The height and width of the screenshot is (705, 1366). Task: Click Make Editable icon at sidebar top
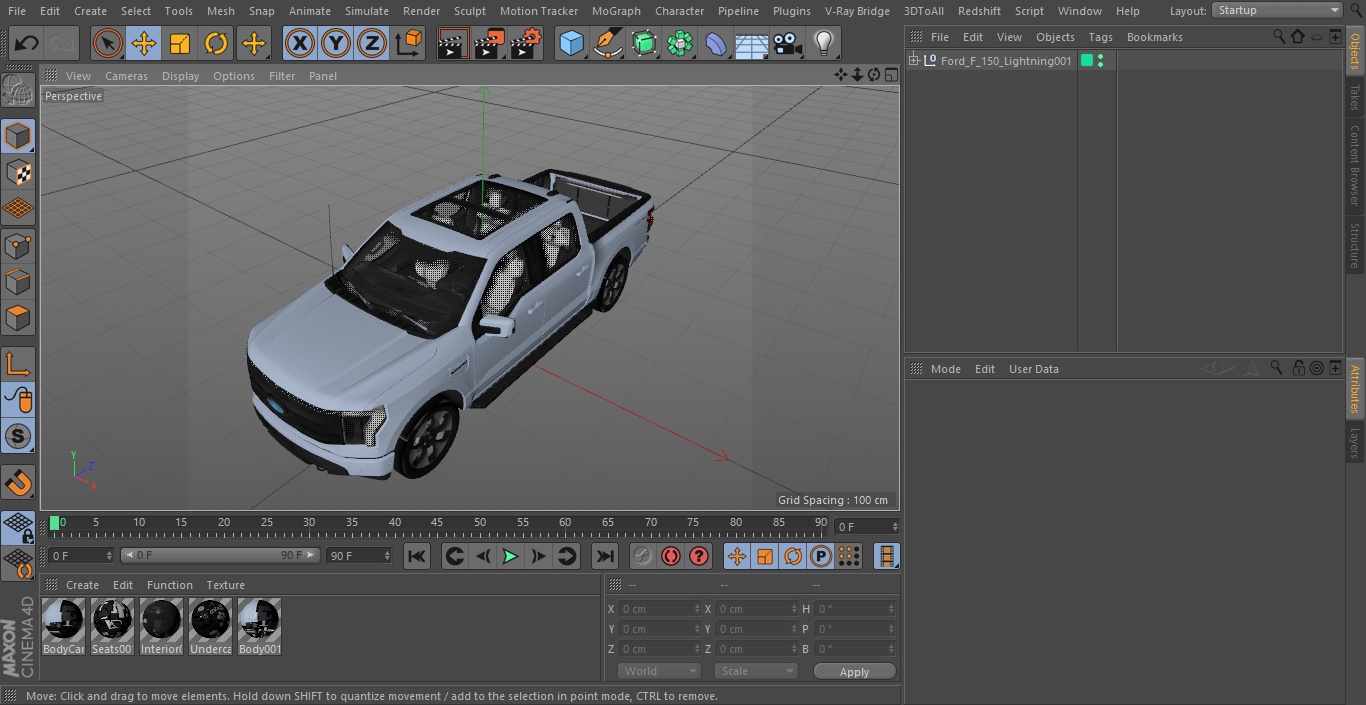18,91
